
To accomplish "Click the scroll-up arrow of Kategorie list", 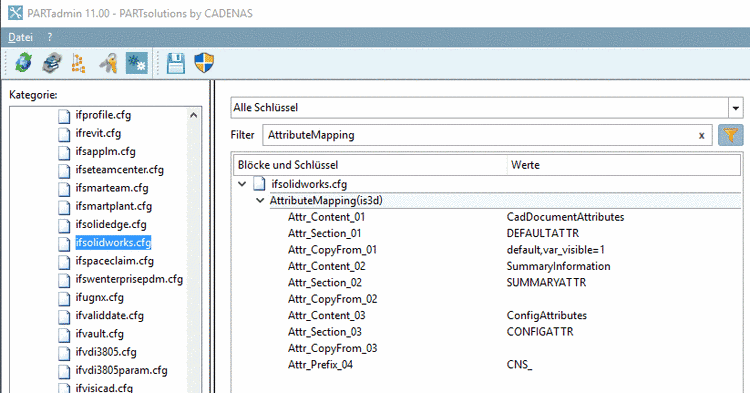I will click(193, 115).
